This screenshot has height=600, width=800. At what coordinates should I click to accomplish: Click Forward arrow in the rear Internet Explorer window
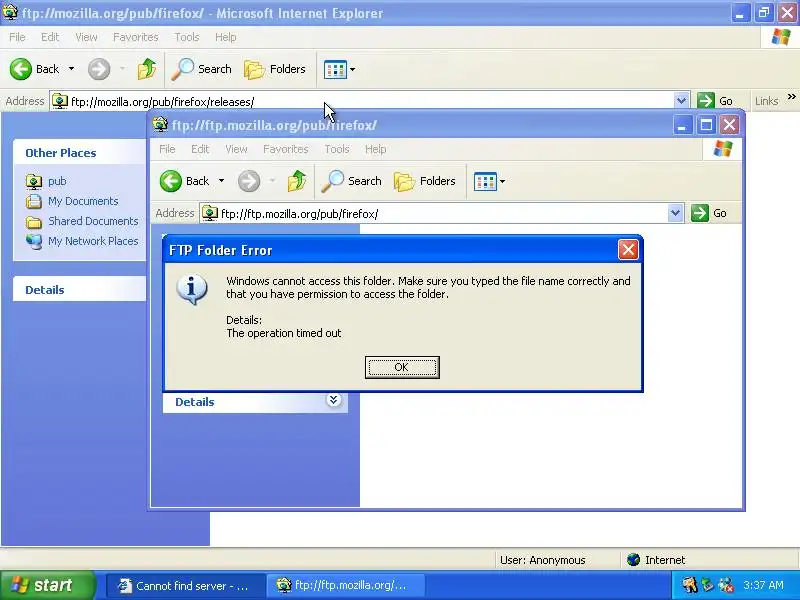coord(99,69)
